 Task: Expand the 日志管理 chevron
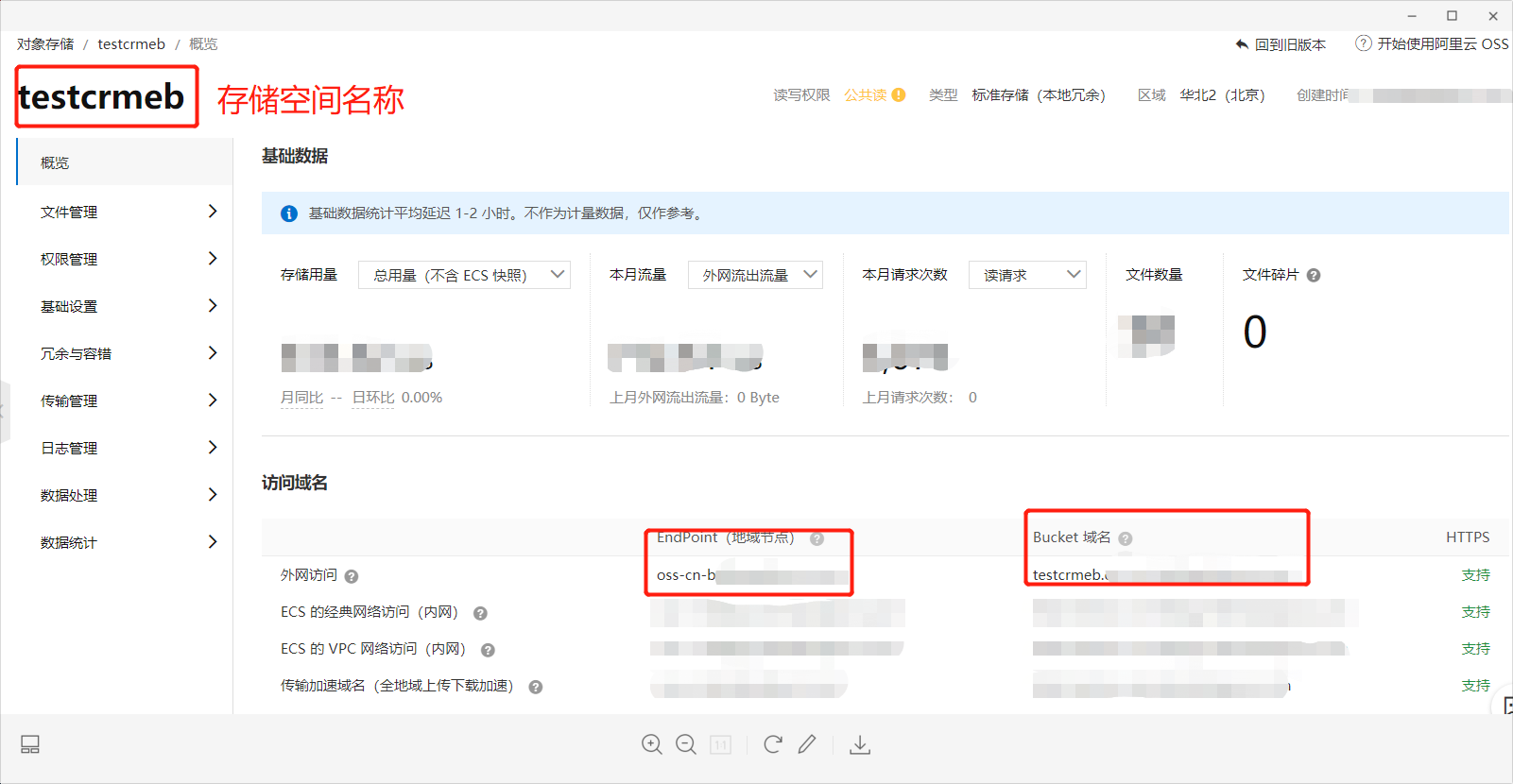(213, 448)
